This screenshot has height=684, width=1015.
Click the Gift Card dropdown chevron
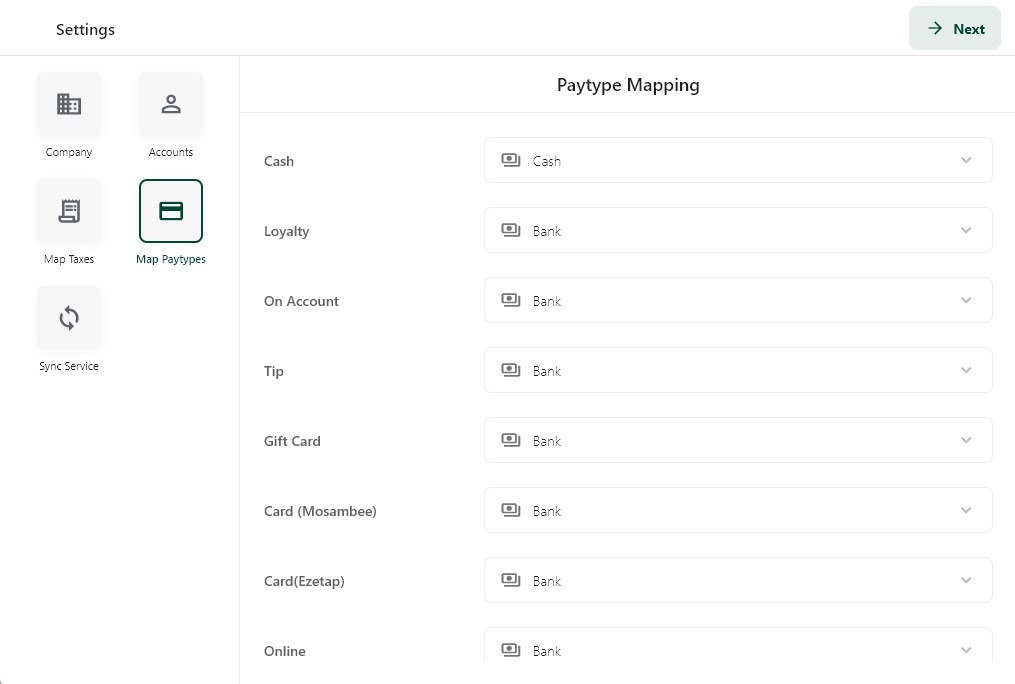[966, 440]
